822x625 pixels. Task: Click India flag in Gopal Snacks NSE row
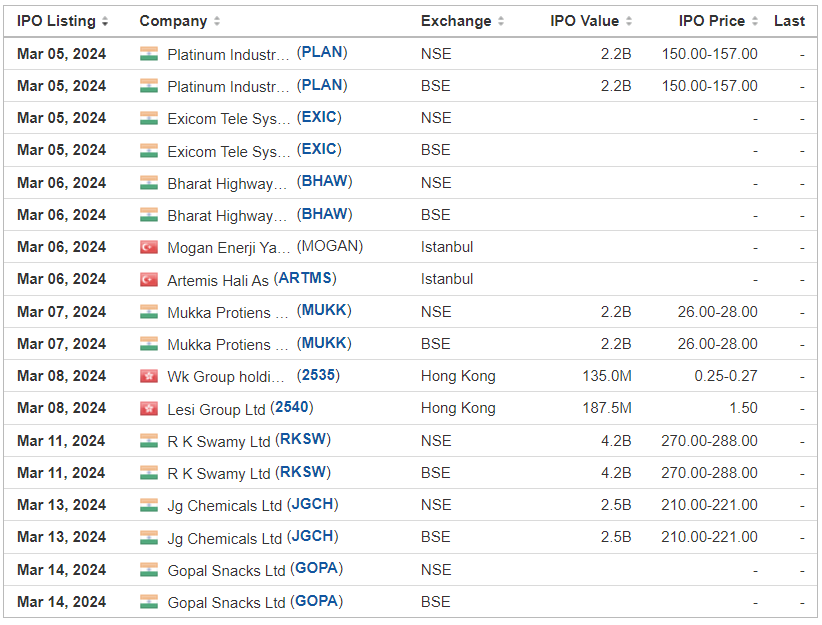(x=149, y=570)
